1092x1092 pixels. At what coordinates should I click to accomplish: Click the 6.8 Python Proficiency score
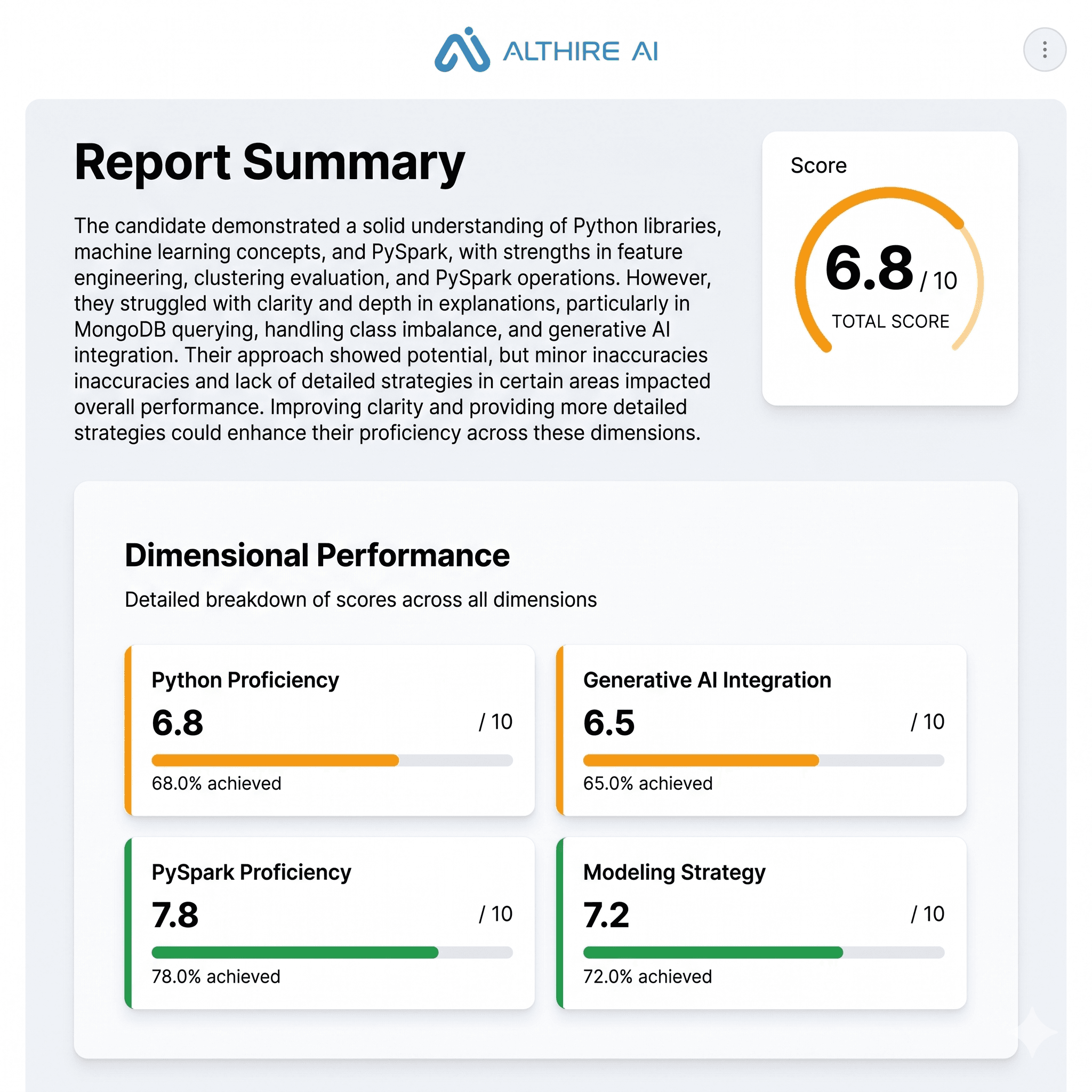(178, 722)
